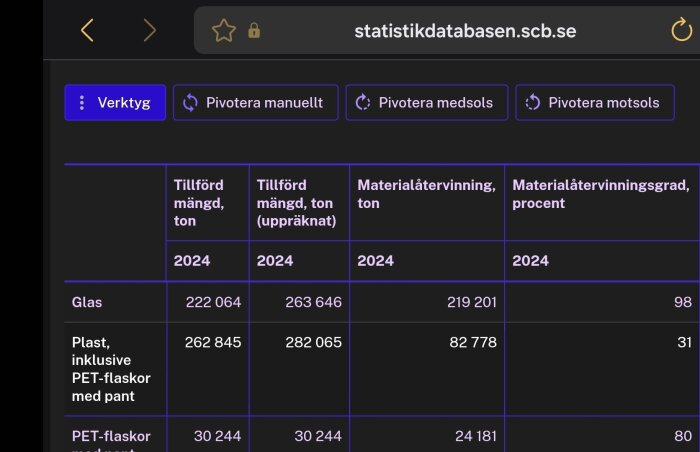Select the Pivotera manuellt button
This screenshot has height=452, width=700.
[255, 103]
